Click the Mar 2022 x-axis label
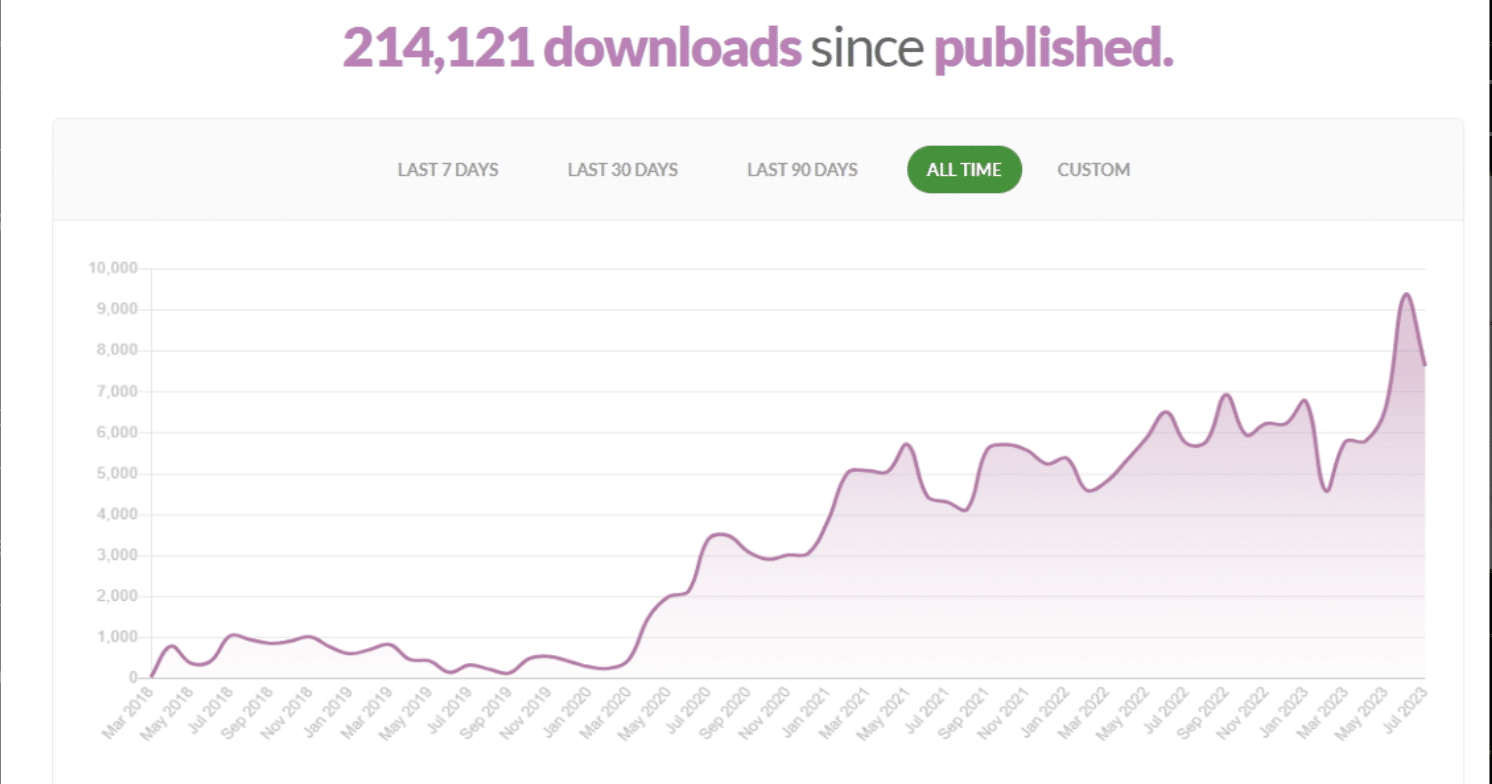Image resolution: width=1492 pixels, height=784 pixels. (1082, 712)
